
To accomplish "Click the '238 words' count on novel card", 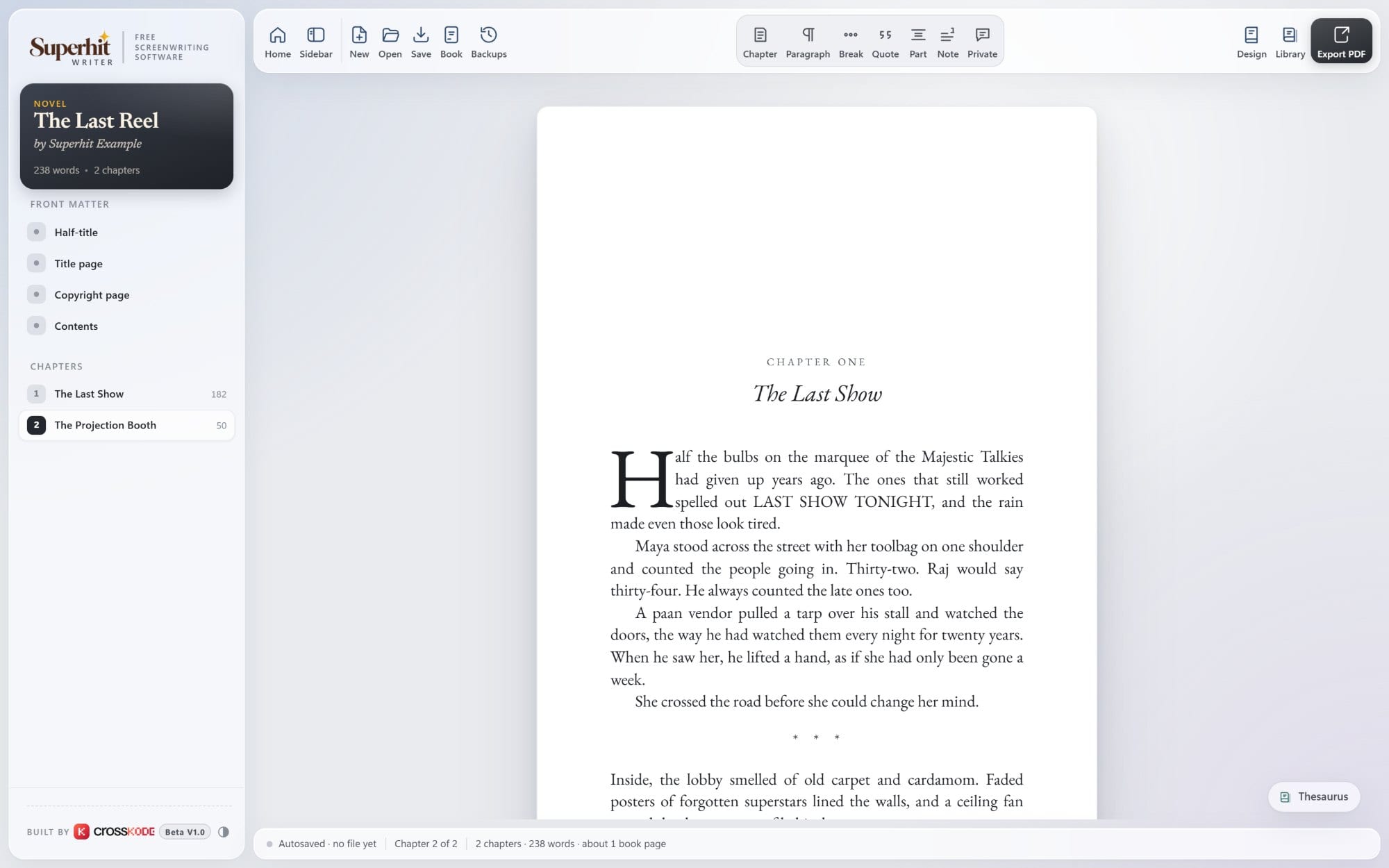I will 56,170.
